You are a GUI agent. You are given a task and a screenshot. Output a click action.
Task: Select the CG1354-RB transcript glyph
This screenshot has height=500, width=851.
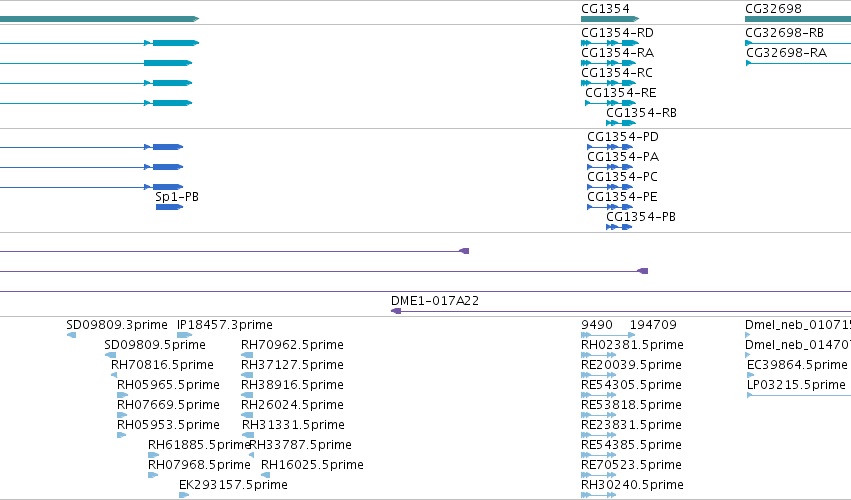point(621,123)
